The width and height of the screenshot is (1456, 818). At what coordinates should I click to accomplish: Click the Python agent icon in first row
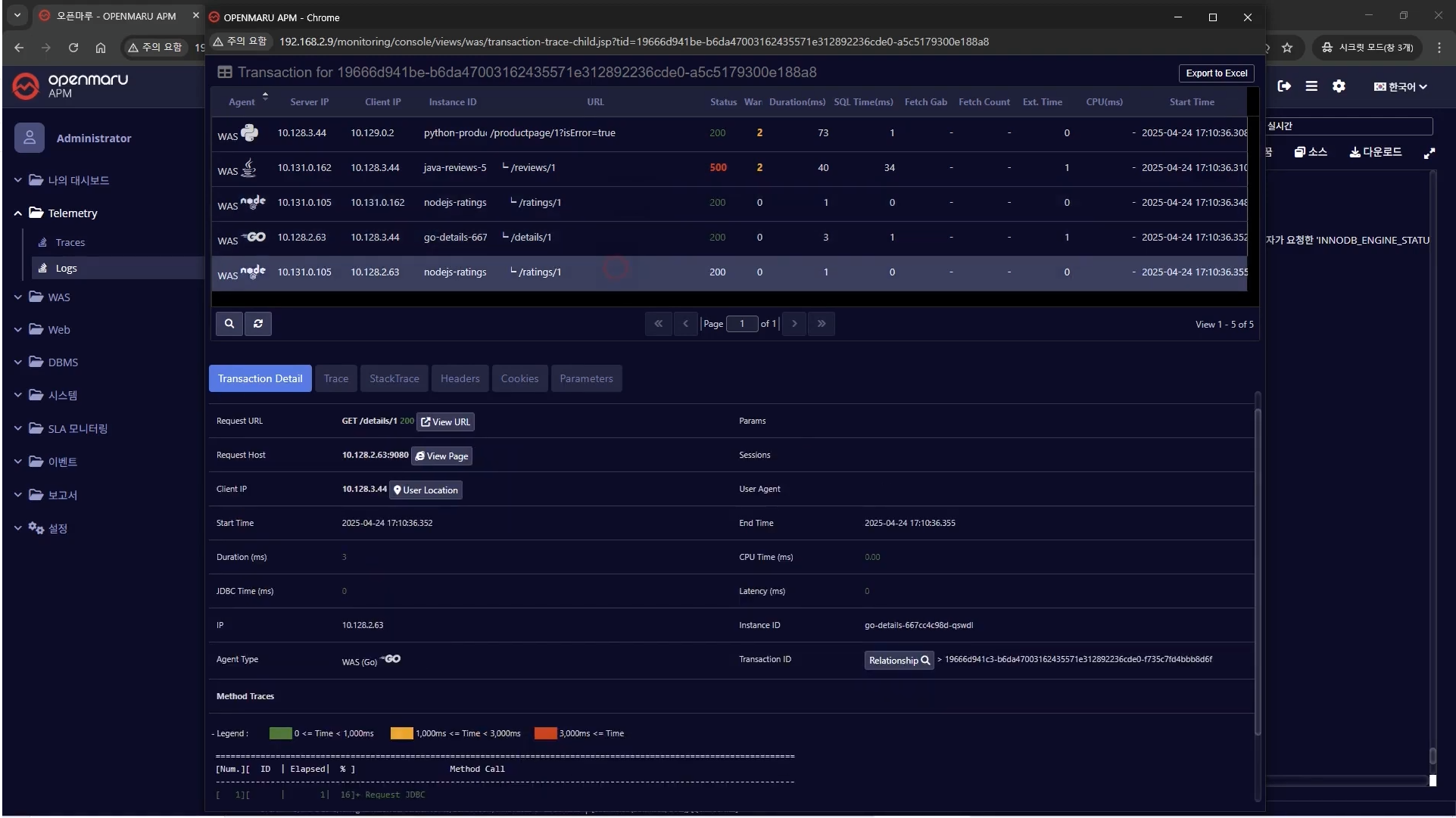pyautogui.click(x=249, y=133)
